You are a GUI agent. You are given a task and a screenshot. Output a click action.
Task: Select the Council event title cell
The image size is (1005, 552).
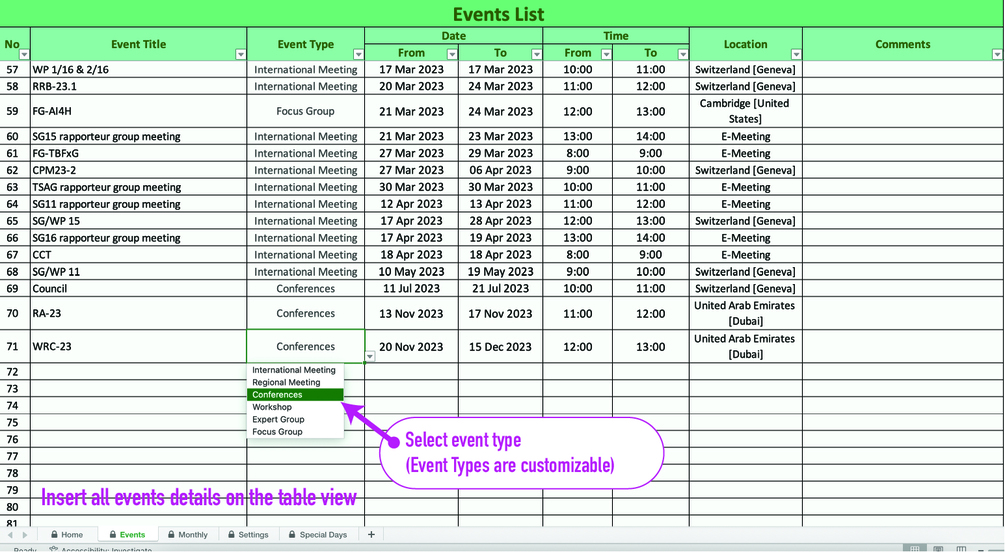(138, 289)
